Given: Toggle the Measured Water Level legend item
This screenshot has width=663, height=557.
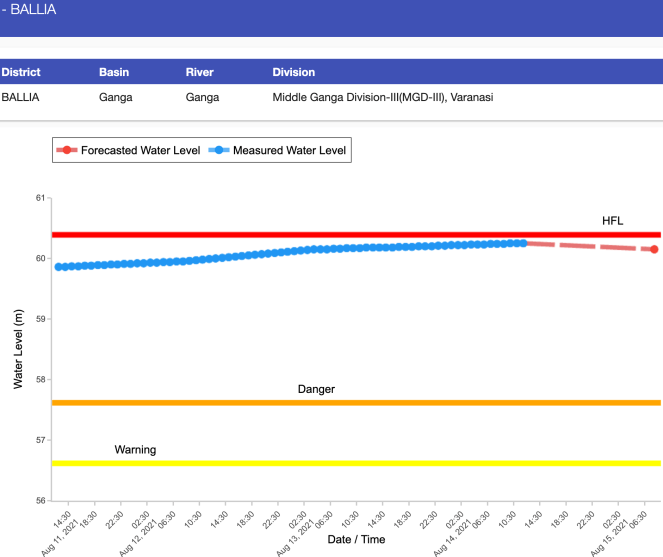Looking at the screenshot, I should tap(289, 151).
